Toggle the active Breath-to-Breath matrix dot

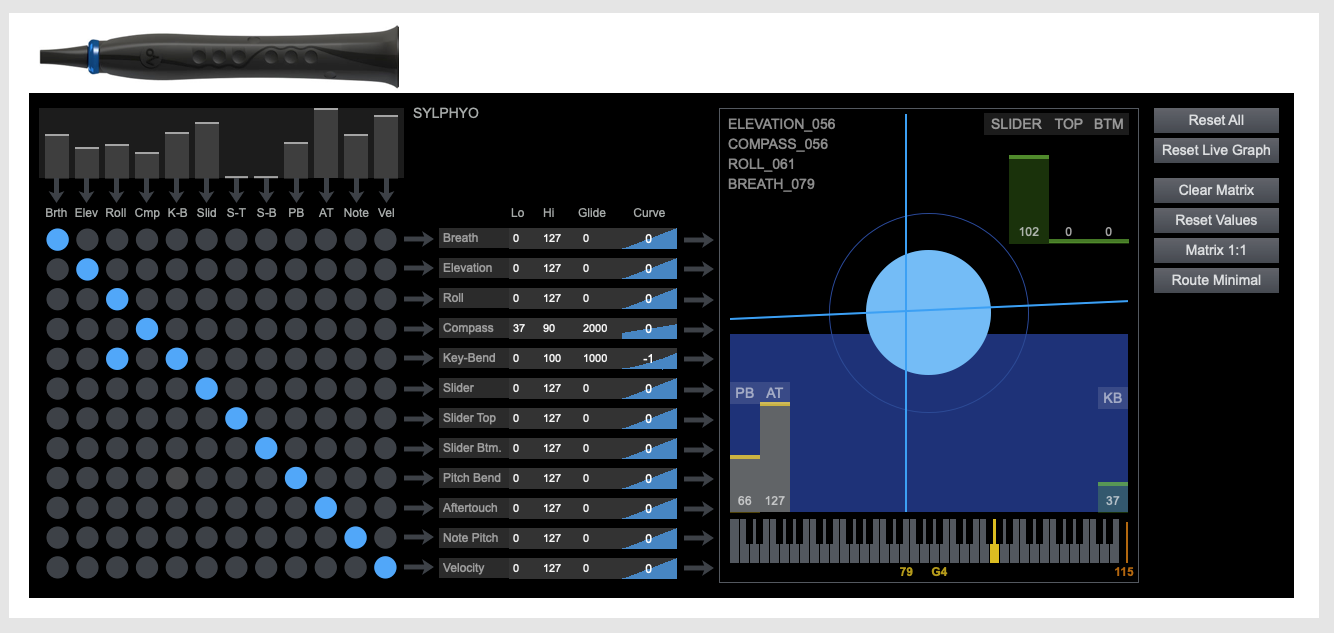click(57, 239)
